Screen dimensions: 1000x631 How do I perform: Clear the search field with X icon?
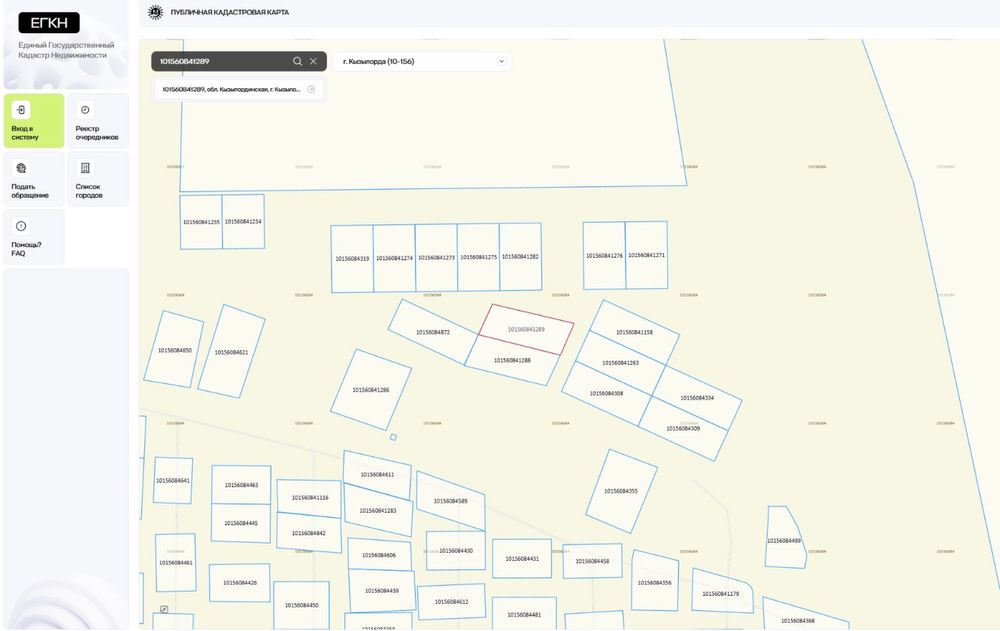[313, 61]
